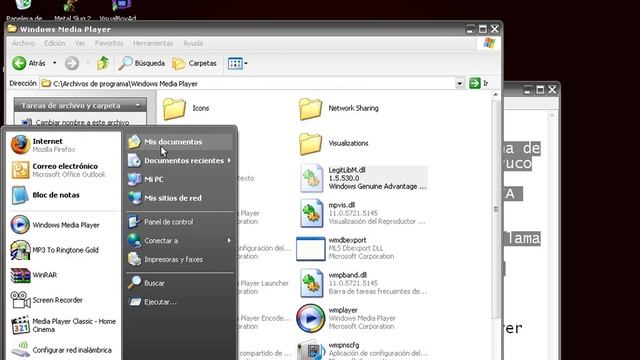Open Mis sitios de red
The height and width of the screenshot is (360, 640).
pyautogui.click(x=180, y=198)
